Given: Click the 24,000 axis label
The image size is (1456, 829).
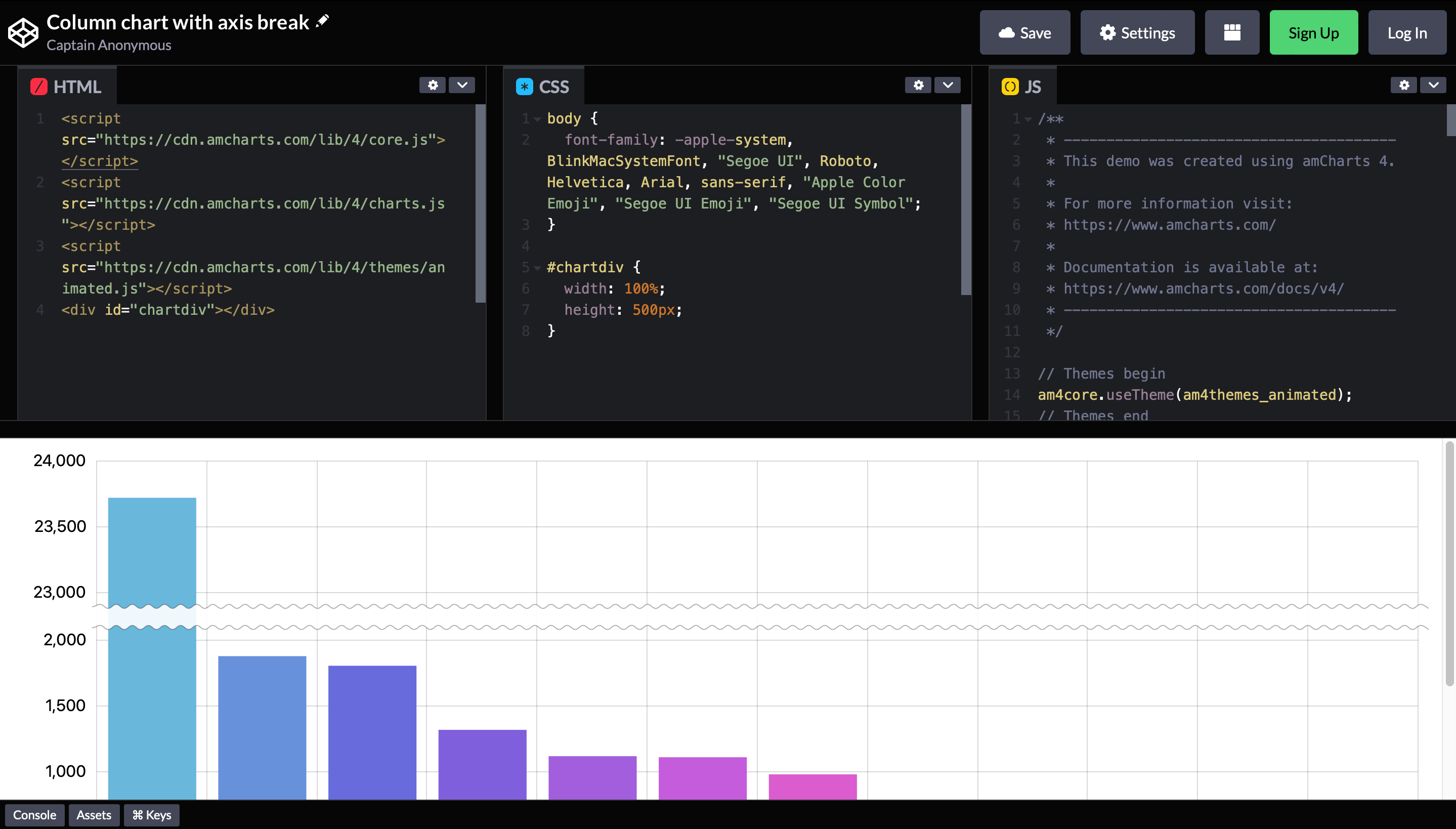Looking at the screenshot, I should (x=59, y=460).
